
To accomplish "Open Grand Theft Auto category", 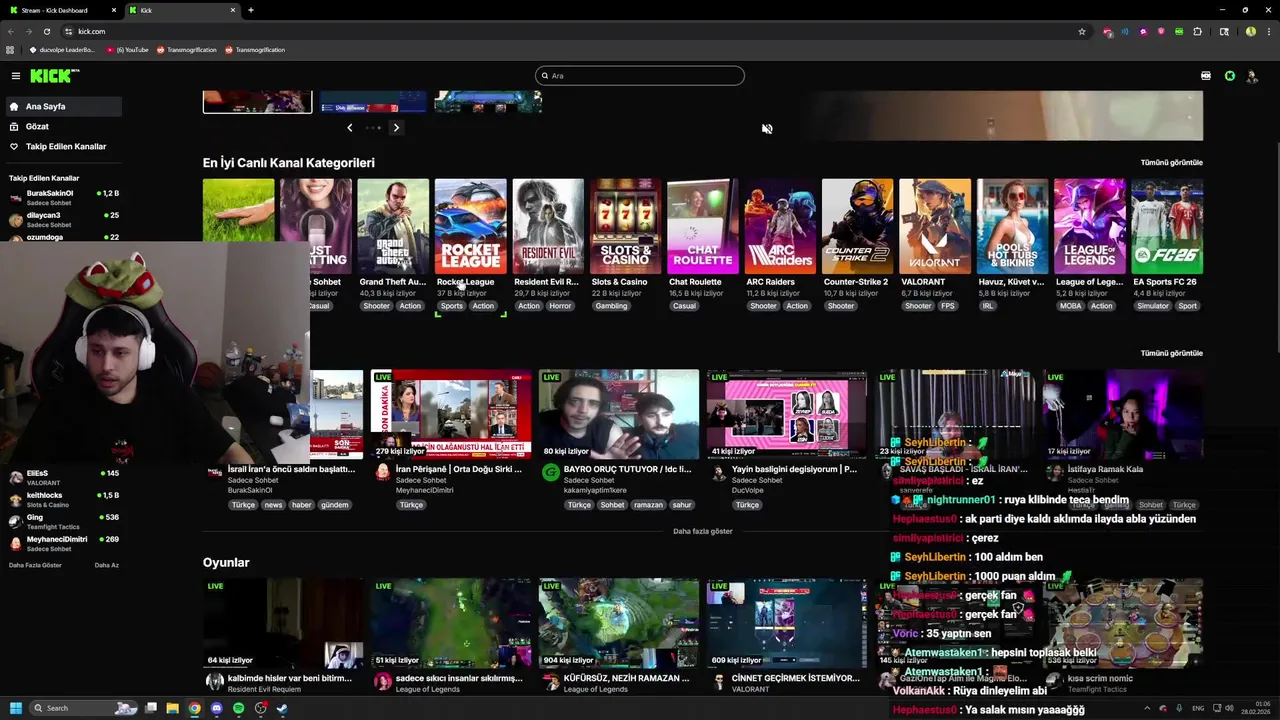I will 393,226.
